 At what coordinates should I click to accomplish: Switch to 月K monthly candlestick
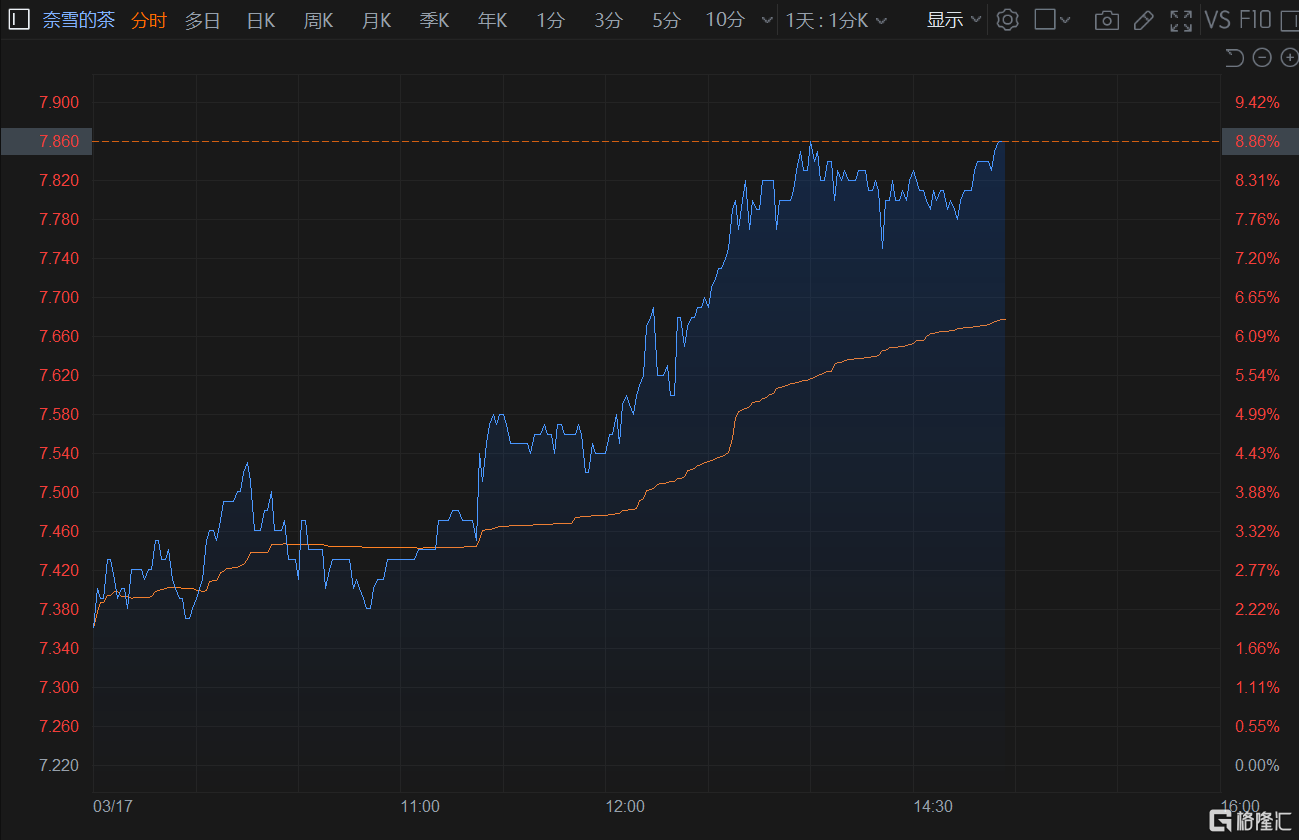click(x=376, y=20)
